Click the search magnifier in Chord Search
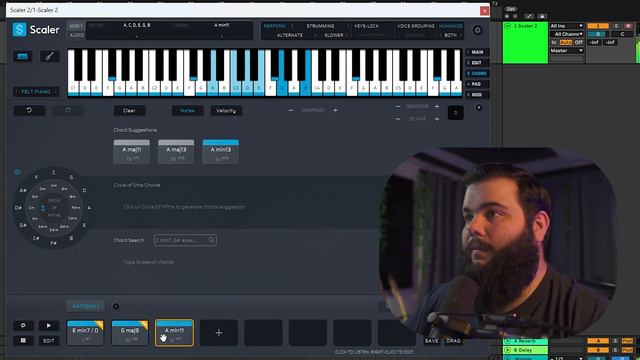The image size is (640, 360). [211, 240]
